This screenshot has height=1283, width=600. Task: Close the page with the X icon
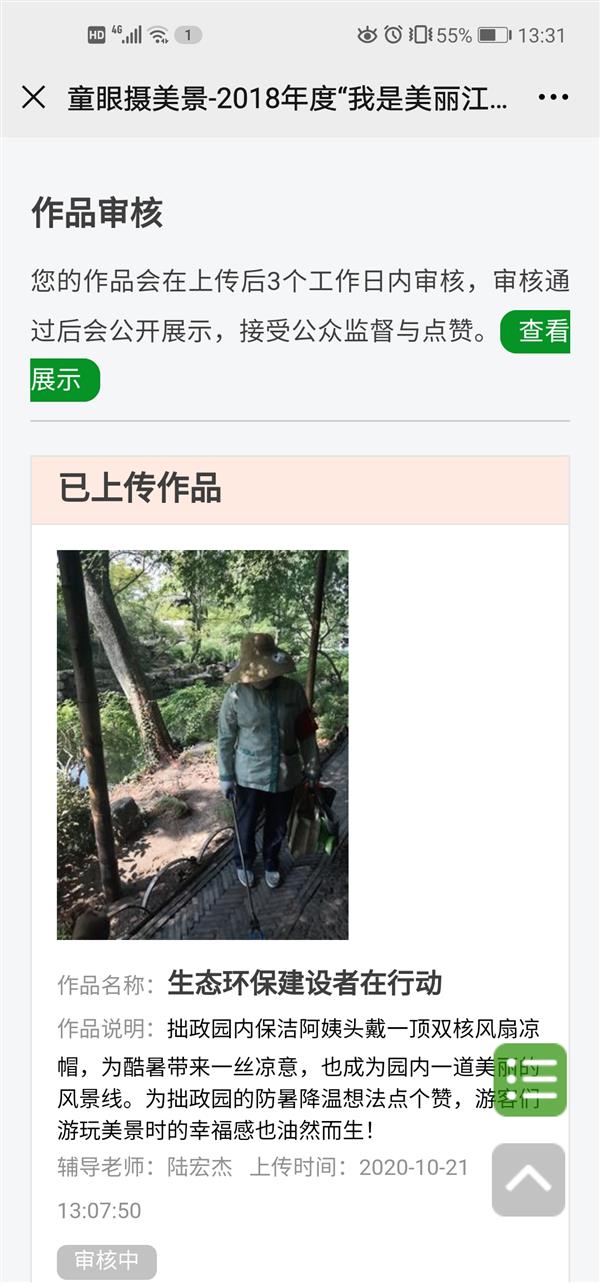pyautogui.click(x=34, y=97)
